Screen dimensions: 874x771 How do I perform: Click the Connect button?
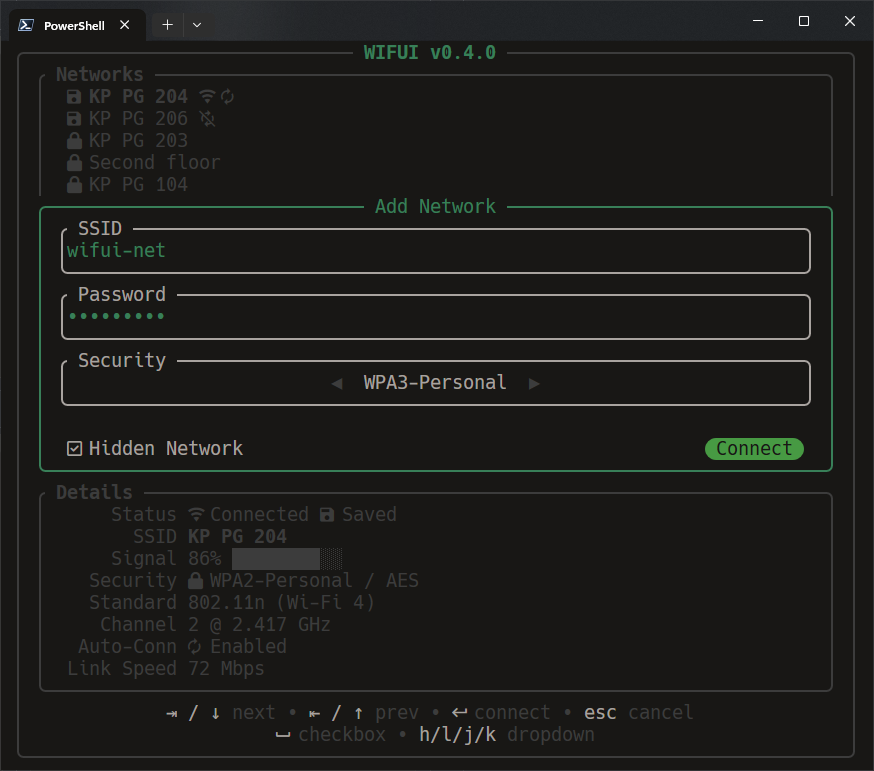[754, 449]
